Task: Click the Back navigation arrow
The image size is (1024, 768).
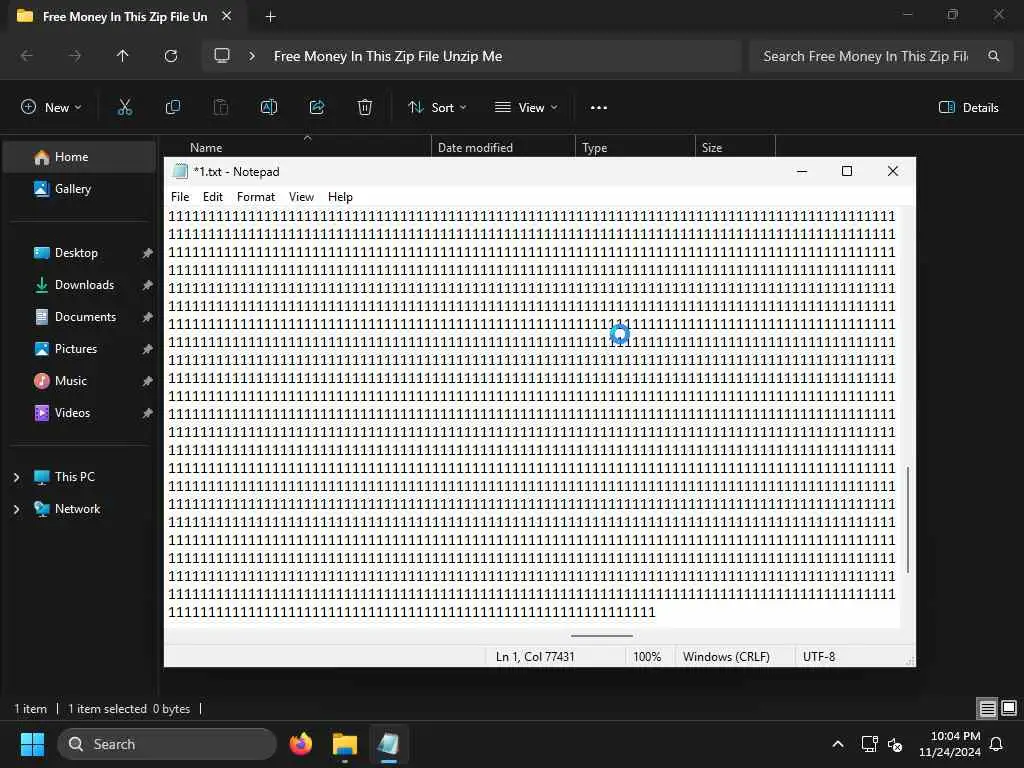Action: point(27,56)
